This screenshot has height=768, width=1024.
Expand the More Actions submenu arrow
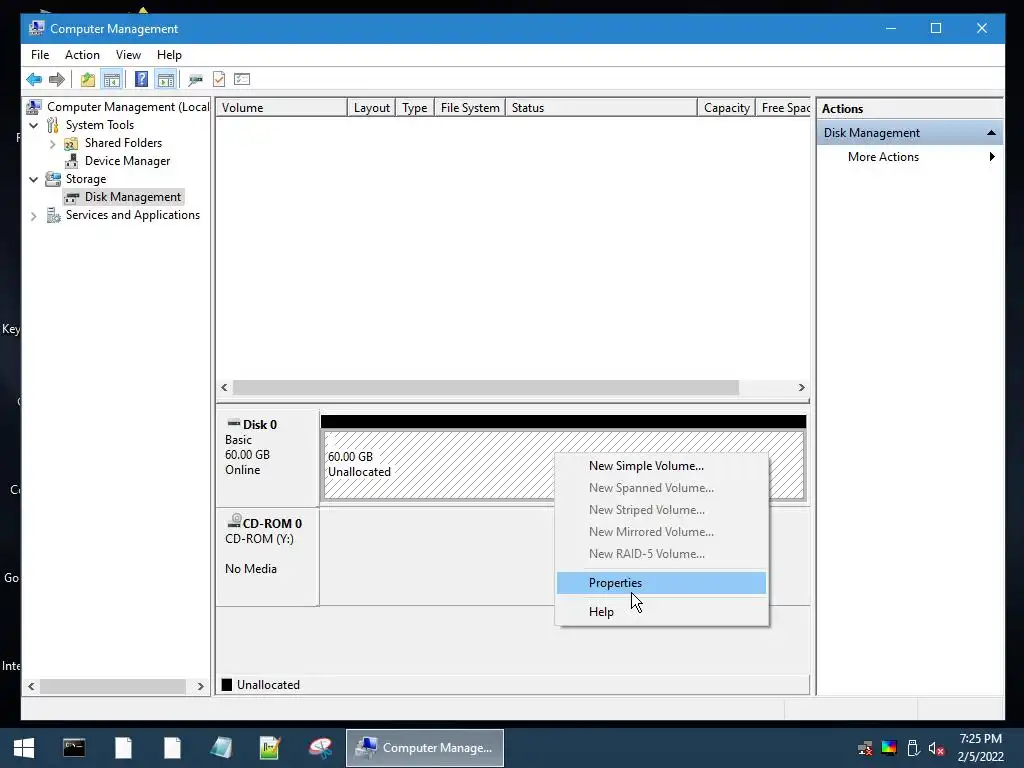click(x=992, y=157)
